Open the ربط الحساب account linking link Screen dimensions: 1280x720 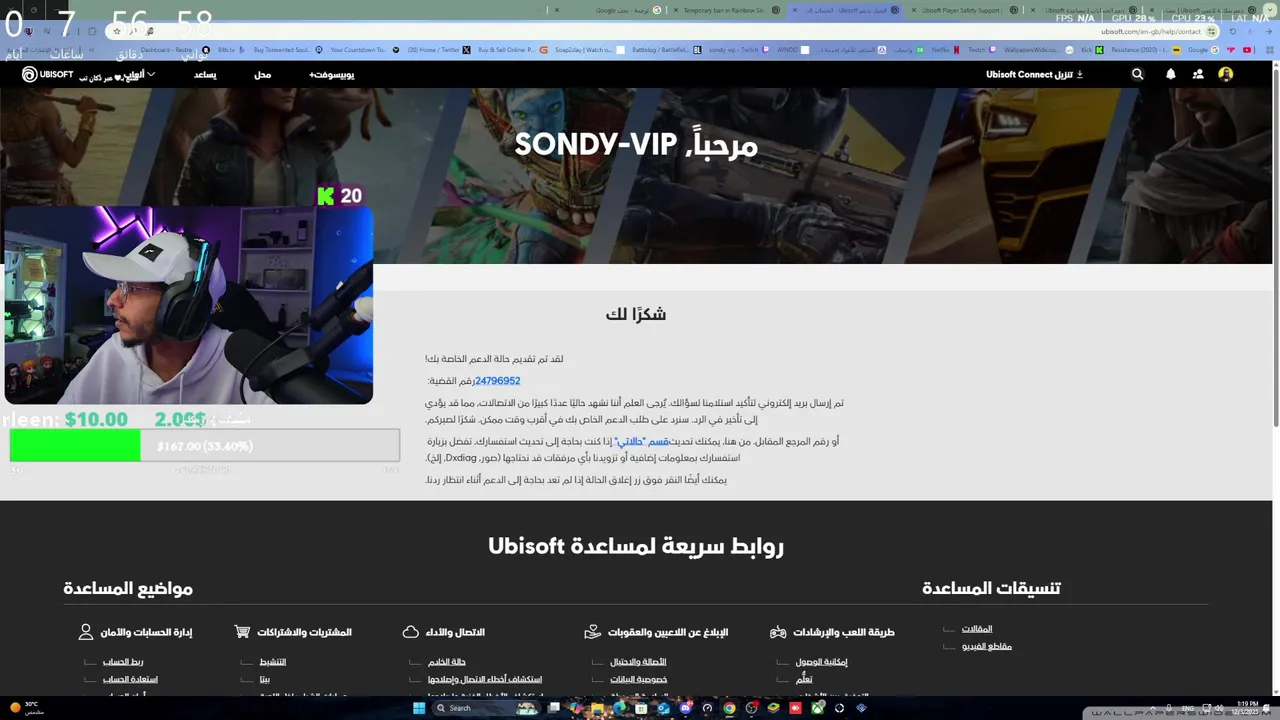pos(123,662)
